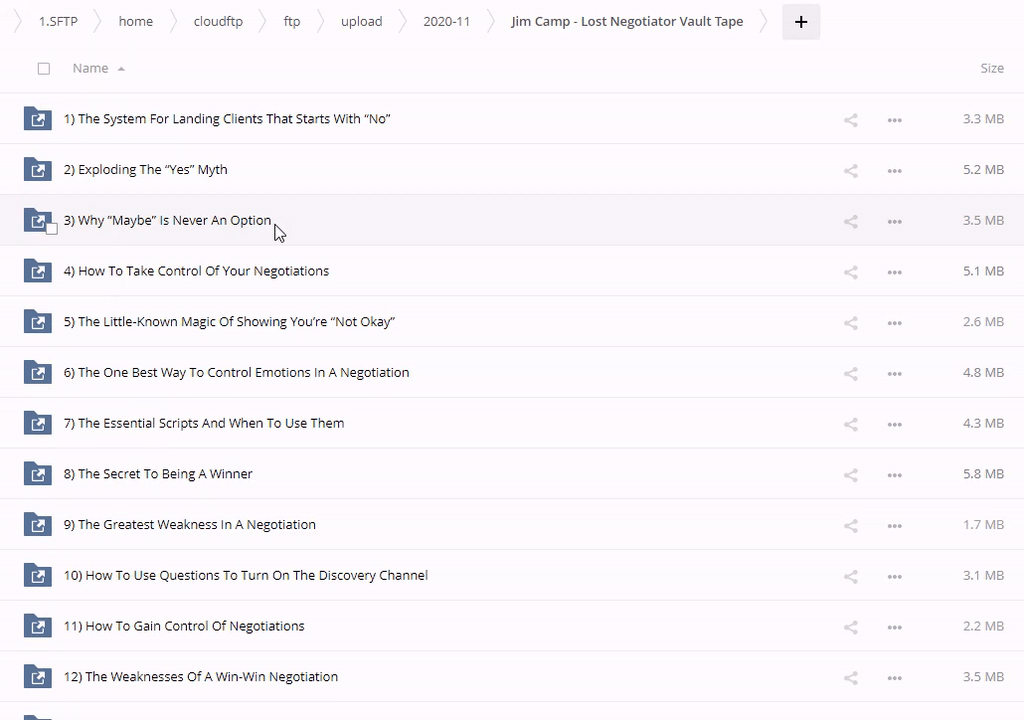
Task: Open ellipsis menu for "The Greatest Weakness In A Negotiation"
Action: [x=895, y=526]
